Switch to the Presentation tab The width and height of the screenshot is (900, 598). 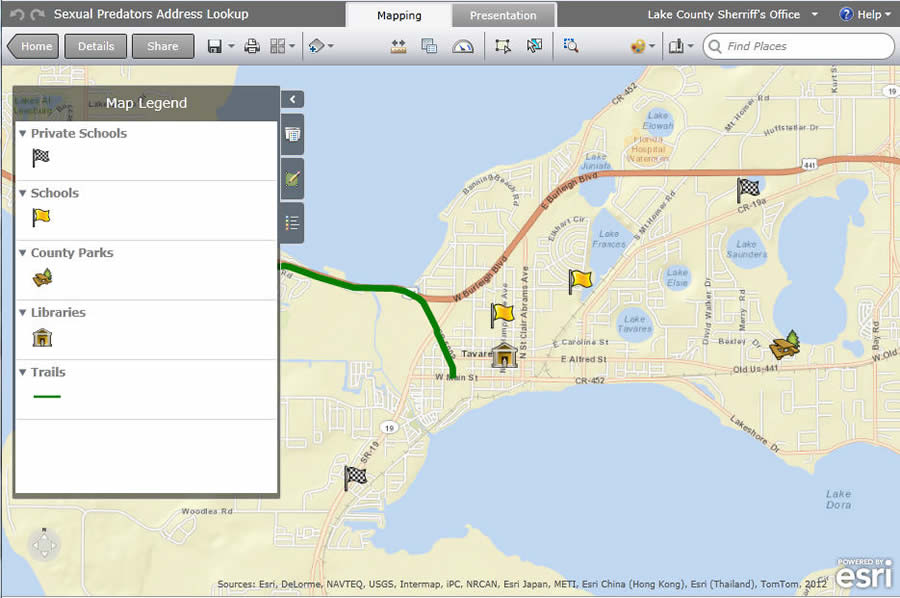(504, 15)
